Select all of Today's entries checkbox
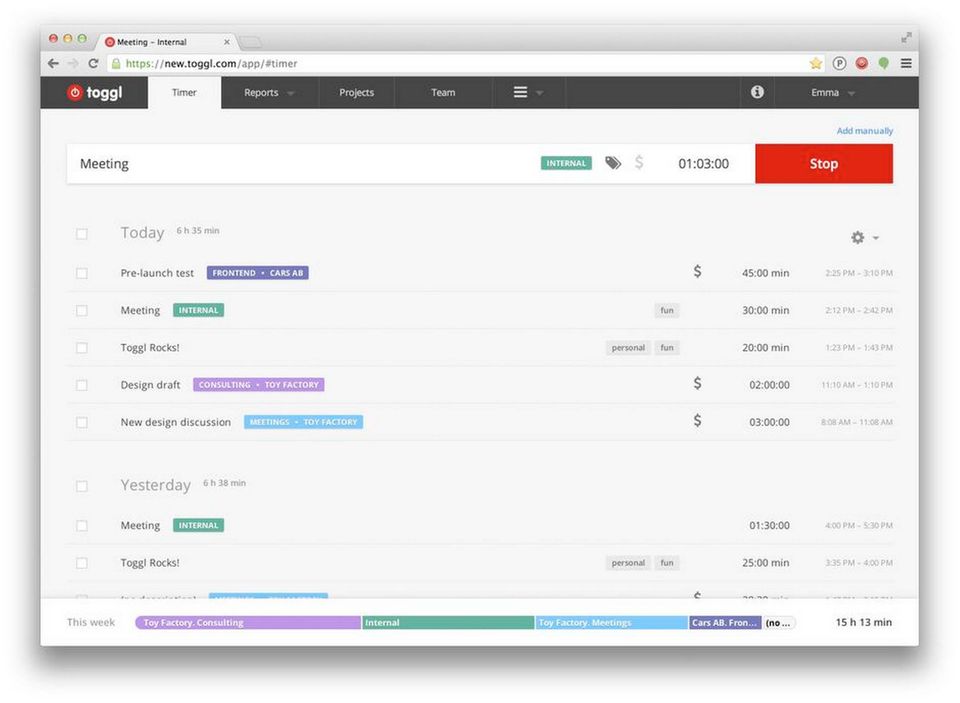 (x=82, y=234)
